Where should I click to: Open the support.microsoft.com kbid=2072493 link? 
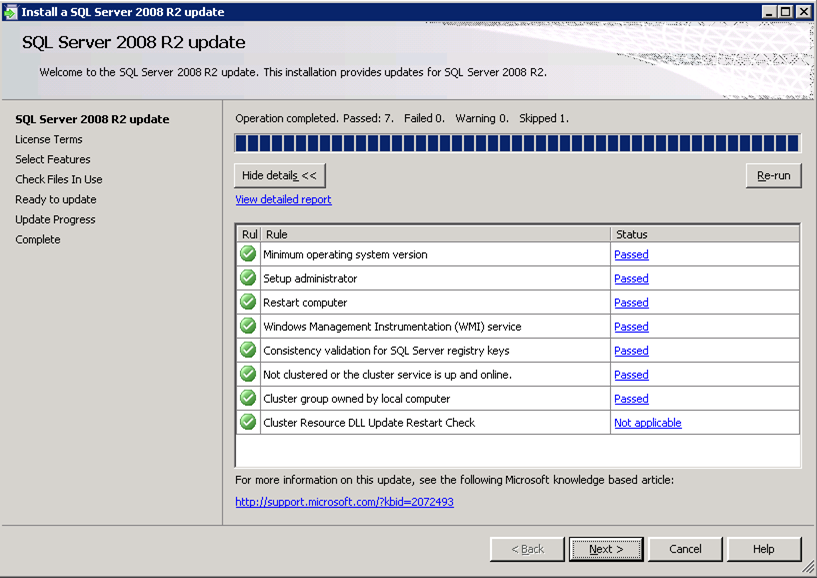pos(344,502)
